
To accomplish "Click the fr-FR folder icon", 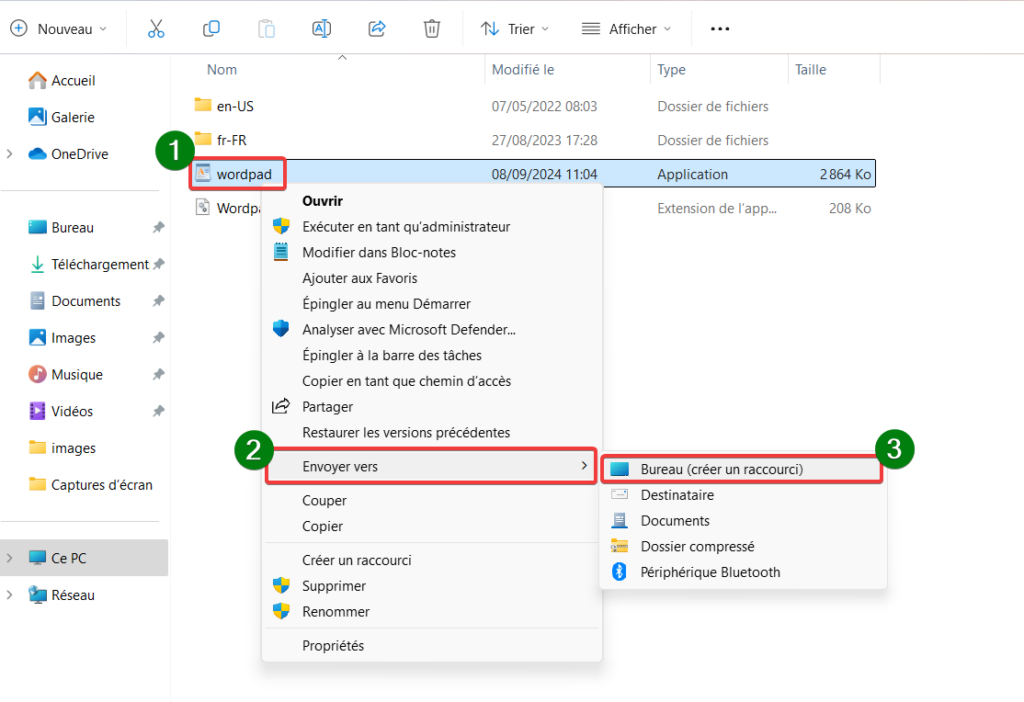I will (x=203, y=139).
